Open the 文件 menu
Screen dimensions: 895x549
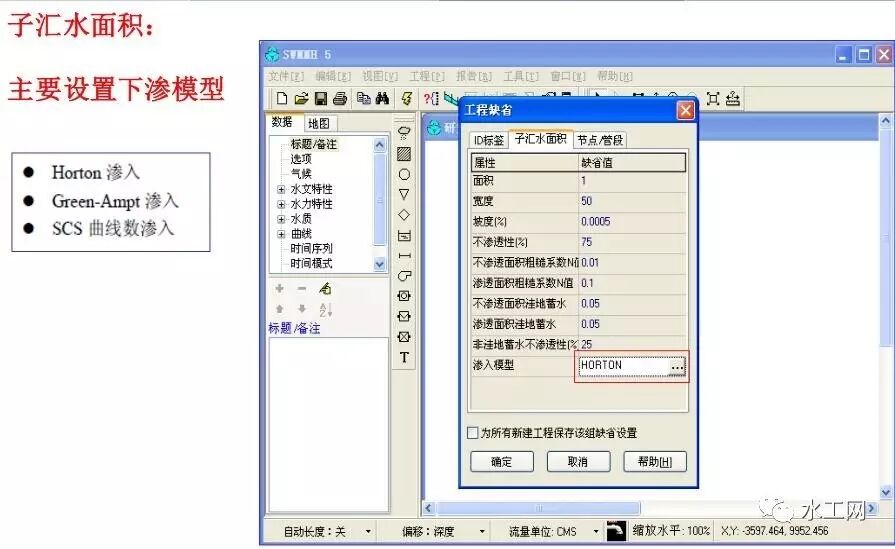(x=286, y=76)
